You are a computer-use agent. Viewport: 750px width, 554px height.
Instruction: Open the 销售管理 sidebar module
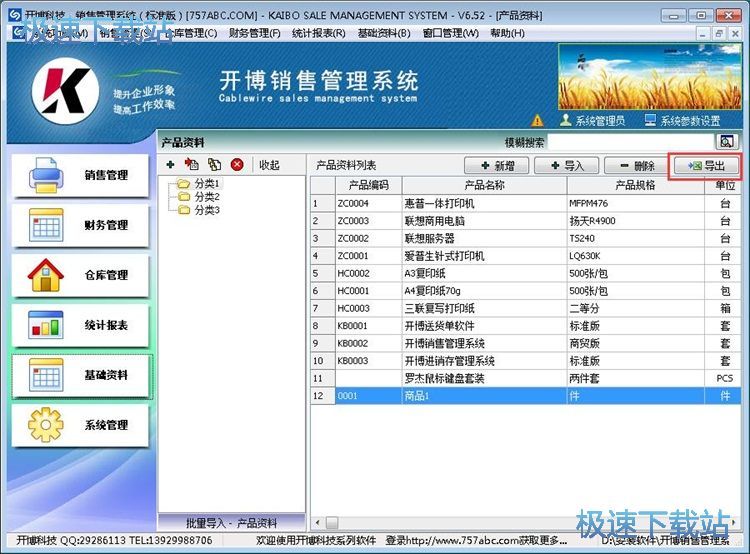tap(80, 175)
